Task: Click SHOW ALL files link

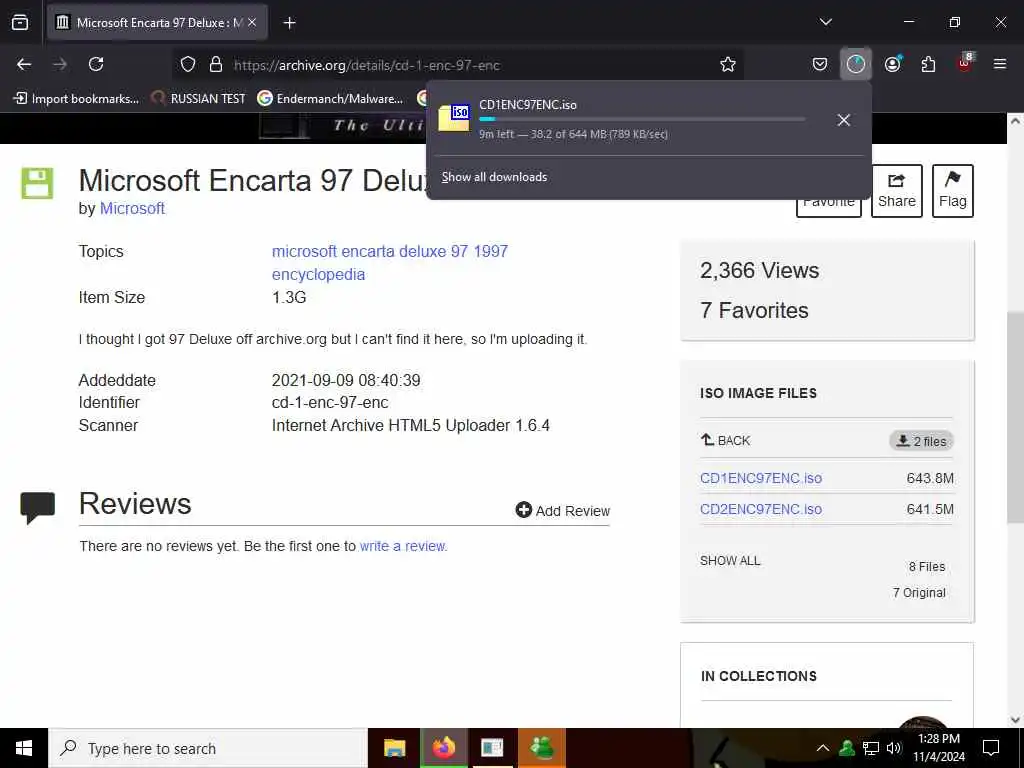Action: point(730,560)
